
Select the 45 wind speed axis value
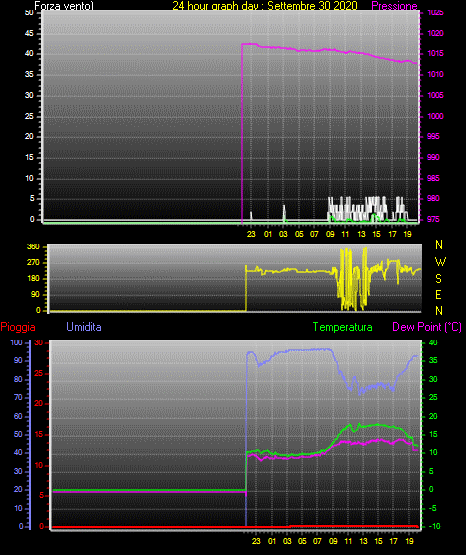pyautogui.click(x=29, y=34)
